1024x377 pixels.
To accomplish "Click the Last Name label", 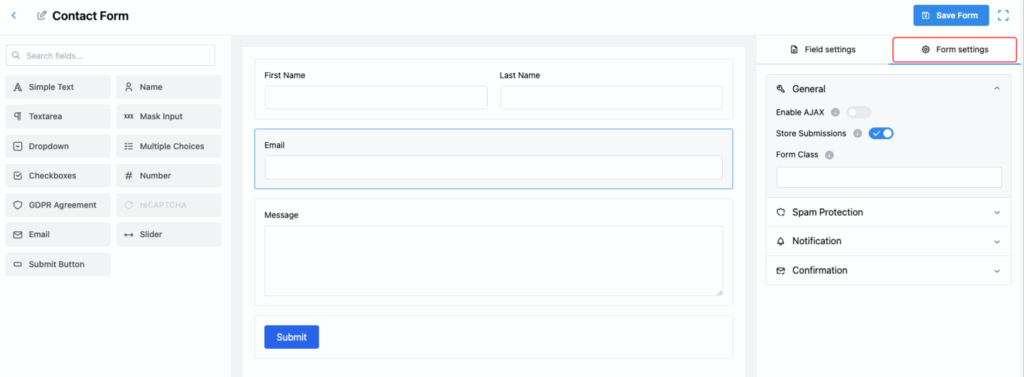I will 520,75.
